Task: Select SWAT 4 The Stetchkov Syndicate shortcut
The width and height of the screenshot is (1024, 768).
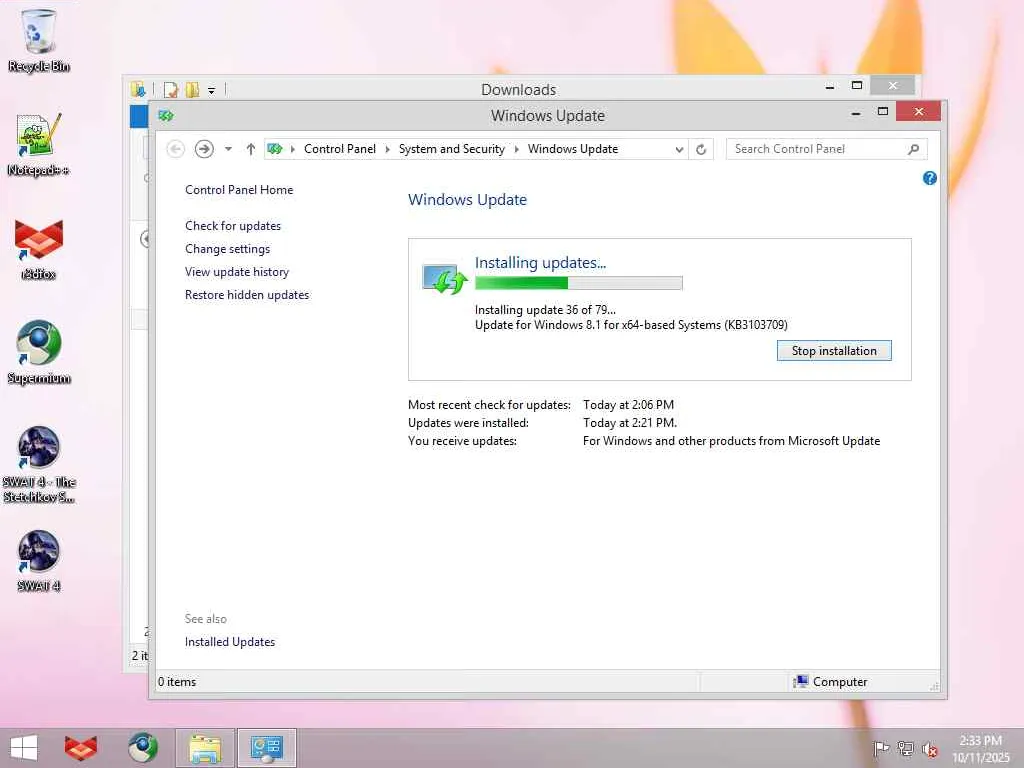Action: click(39, 464)
